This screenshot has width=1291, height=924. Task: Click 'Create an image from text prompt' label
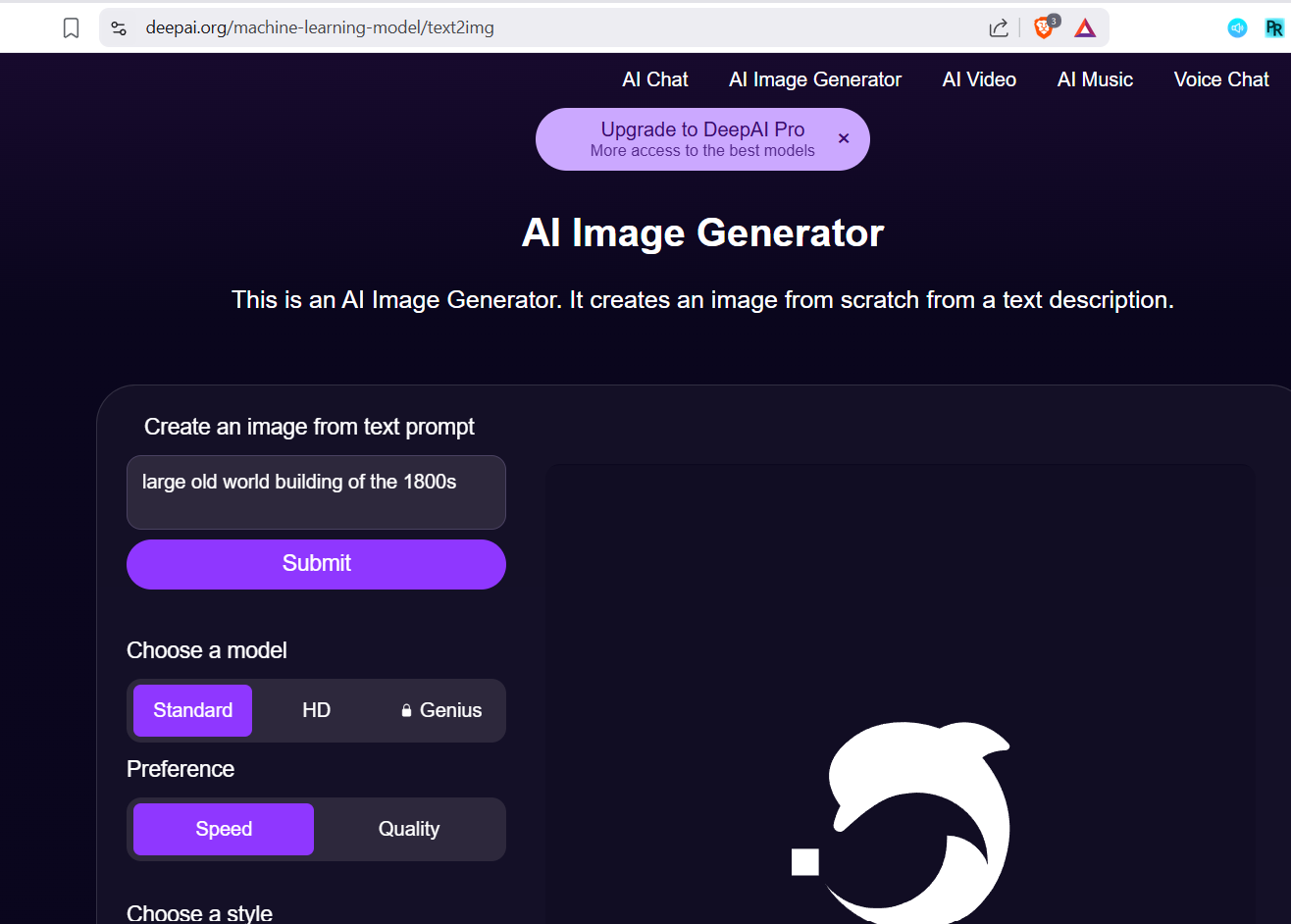[x=309, y=427]
